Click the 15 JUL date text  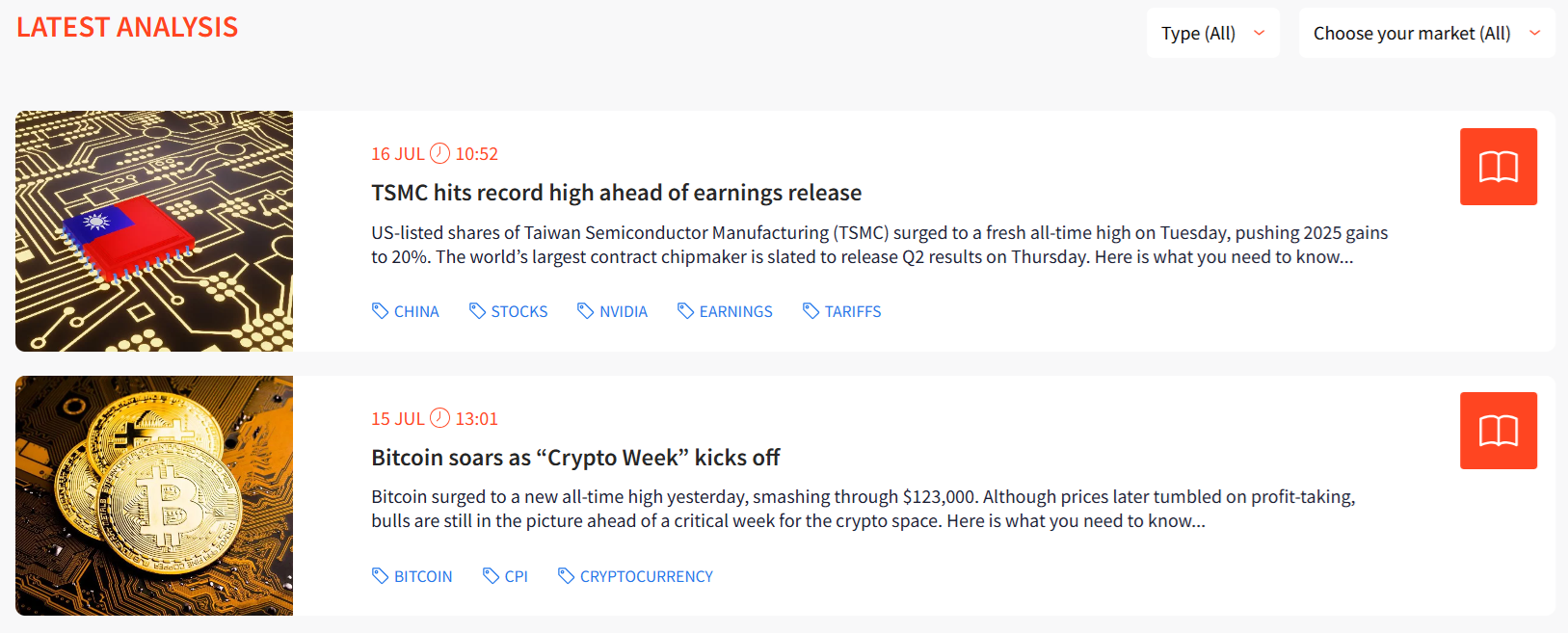tap(398, 419)
